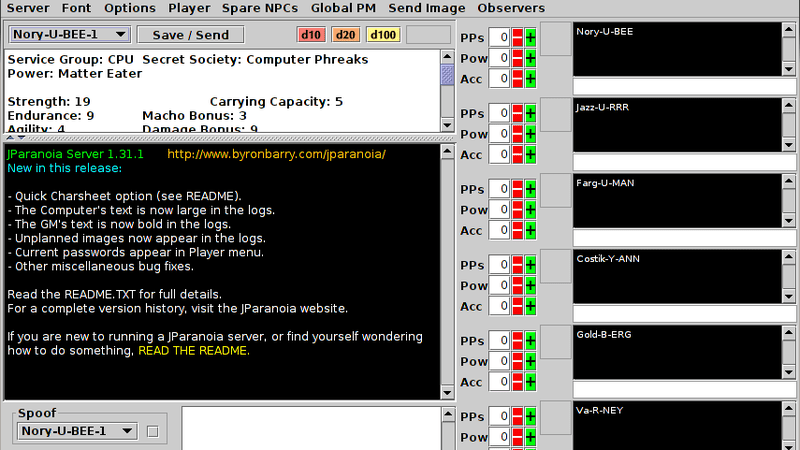The image size is (800, 450).
Task: Open the Spoof character dropdown
Action: click(x=78, y=431)
